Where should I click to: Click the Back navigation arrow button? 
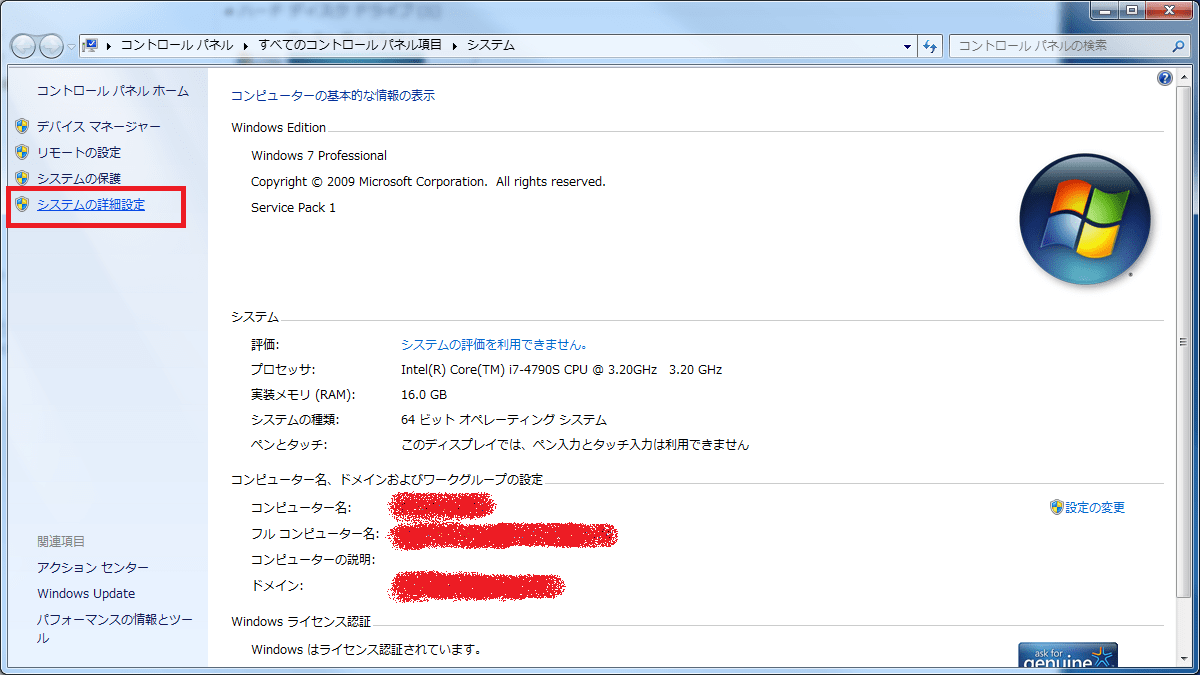24,46
